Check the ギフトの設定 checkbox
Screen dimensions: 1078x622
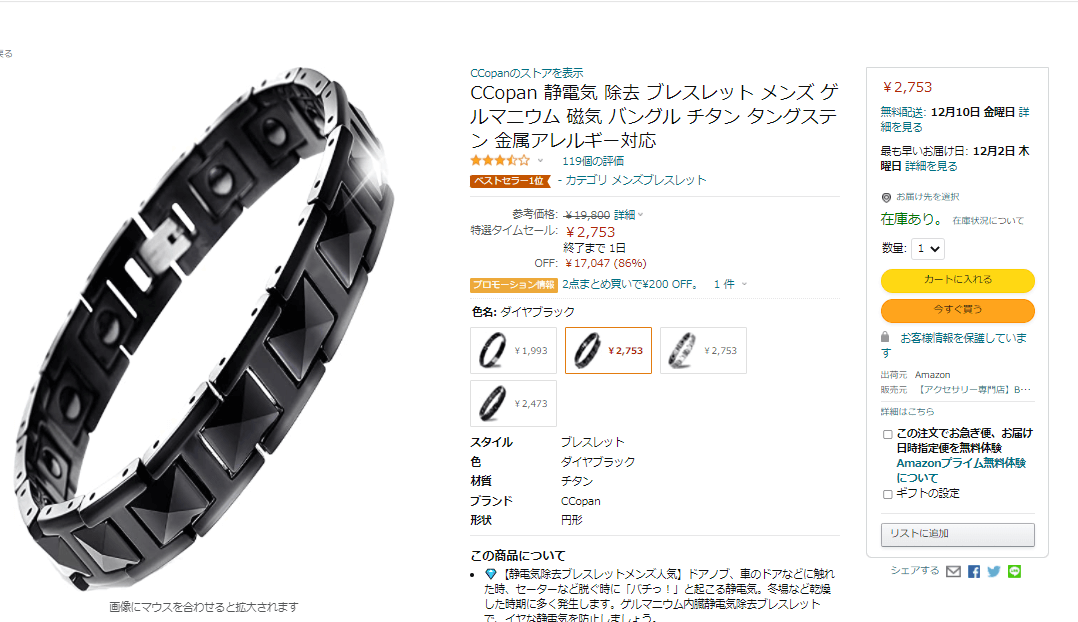(888, 494)
